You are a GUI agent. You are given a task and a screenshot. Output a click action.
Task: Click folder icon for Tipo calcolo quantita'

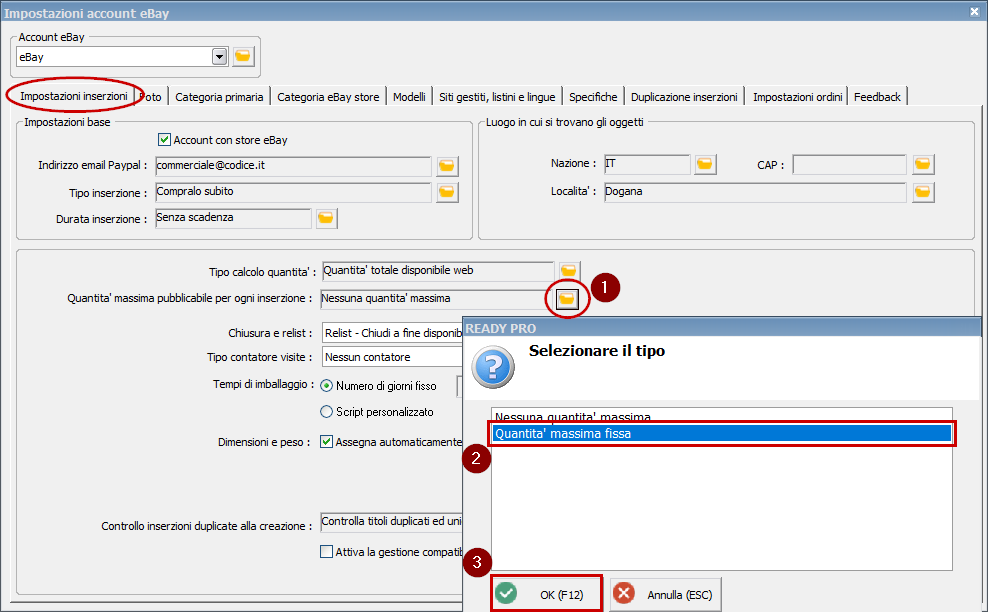[568, 271]
